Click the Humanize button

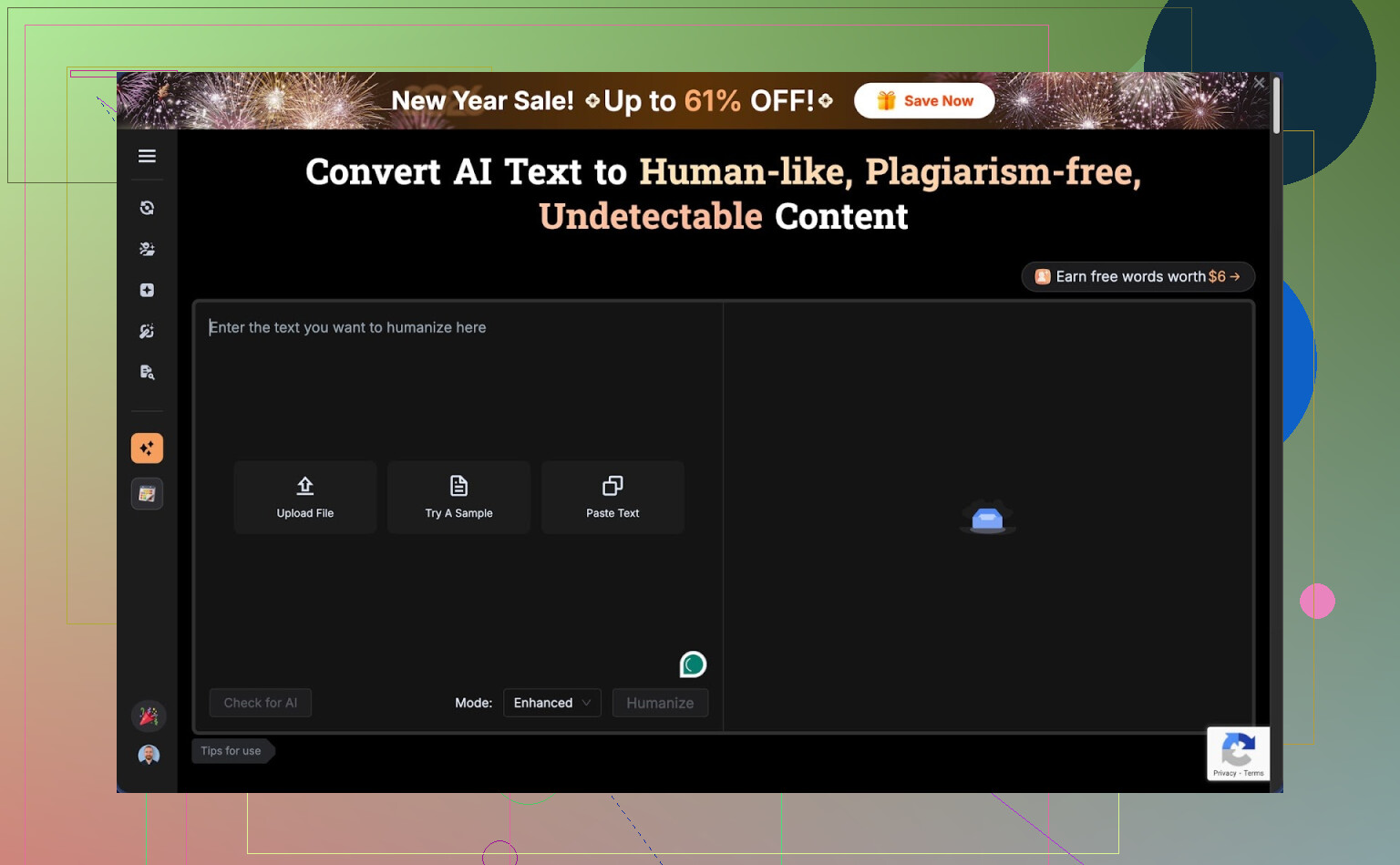pyautogui.click(x=660, y=703)
